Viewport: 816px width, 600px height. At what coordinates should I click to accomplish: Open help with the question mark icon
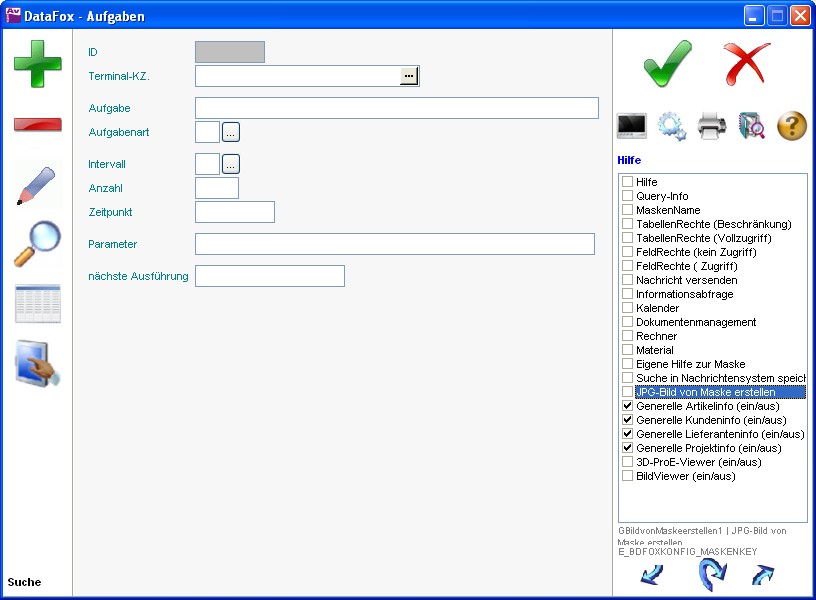[791, 126]
